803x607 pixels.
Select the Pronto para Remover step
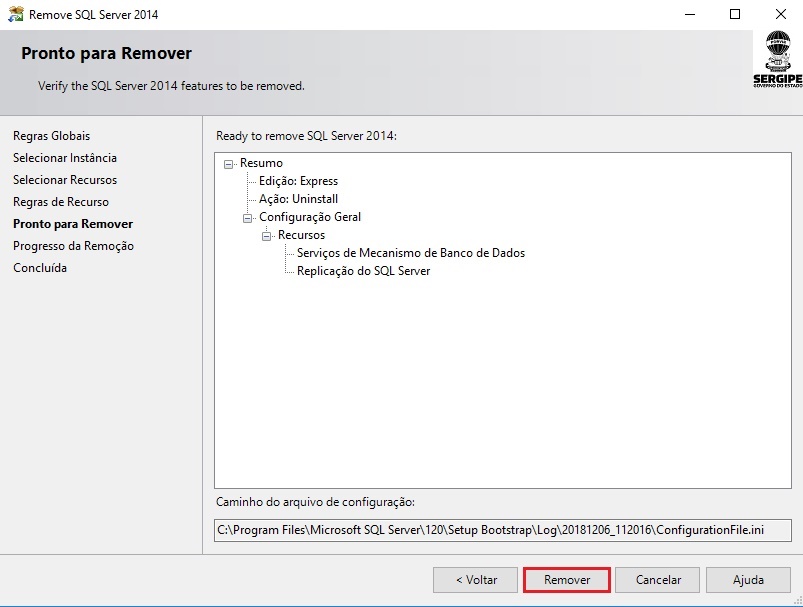coord(72,224)
